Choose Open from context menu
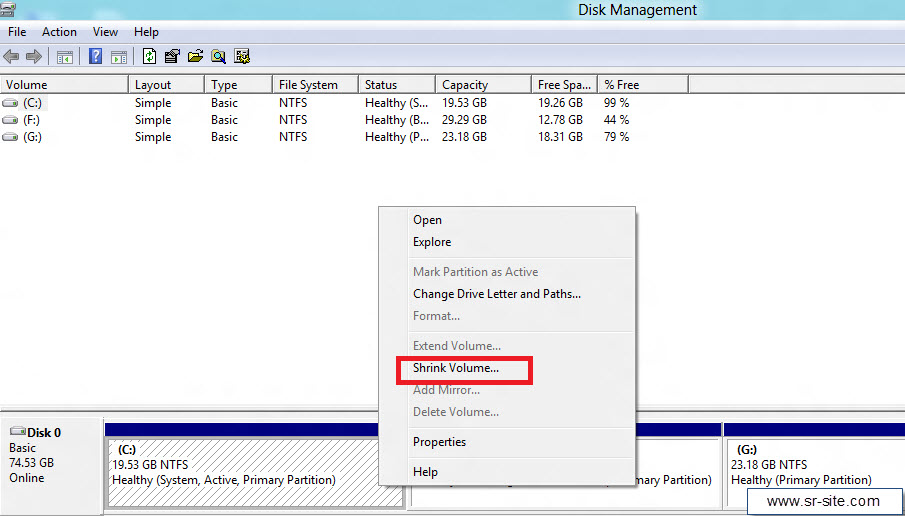The height and width of the screenshot is (516, 905). (427, 220)
